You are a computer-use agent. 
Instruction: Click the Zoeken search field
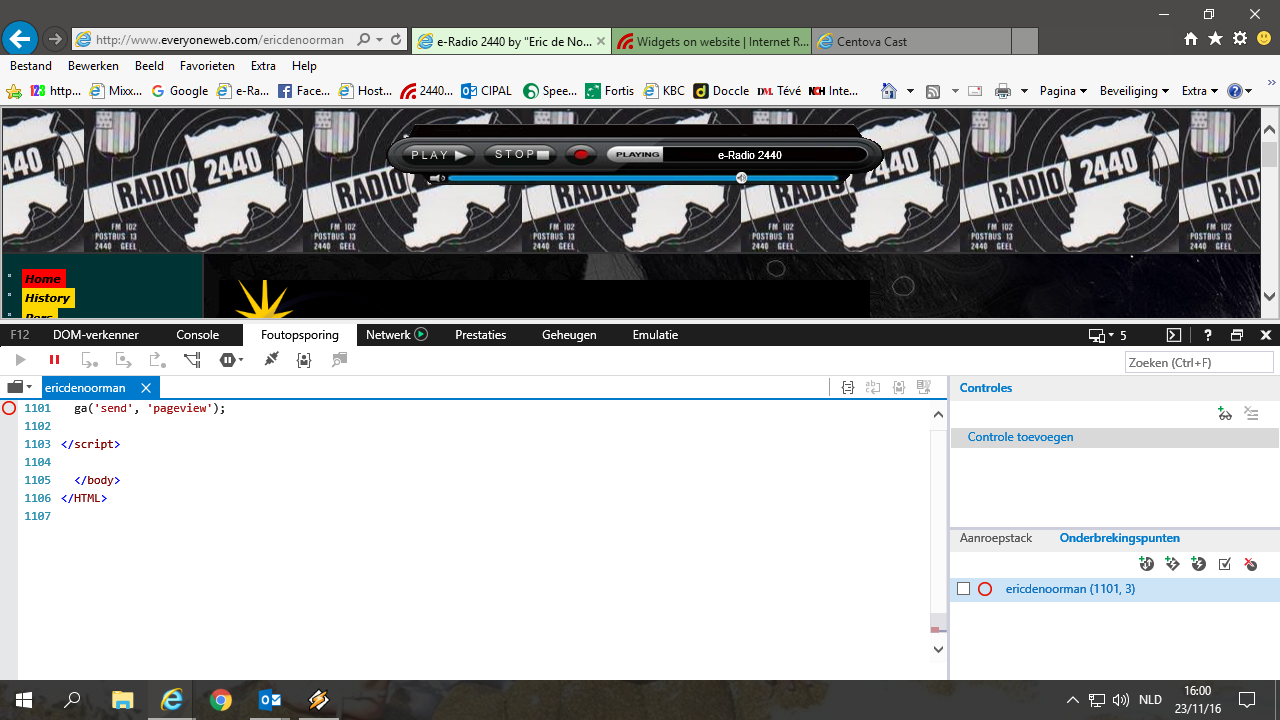coord(1199,362)
